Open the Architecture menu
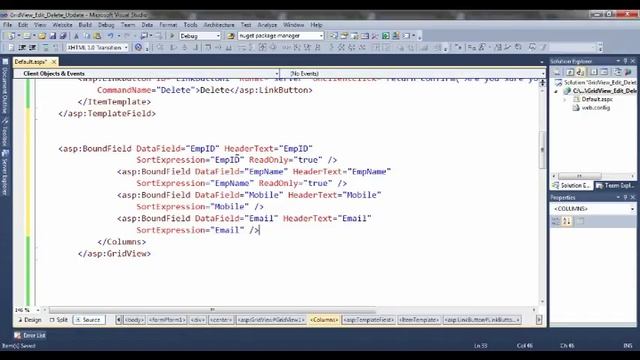The height and width of the screenshot is (360, 640). [x=219, y=25]
